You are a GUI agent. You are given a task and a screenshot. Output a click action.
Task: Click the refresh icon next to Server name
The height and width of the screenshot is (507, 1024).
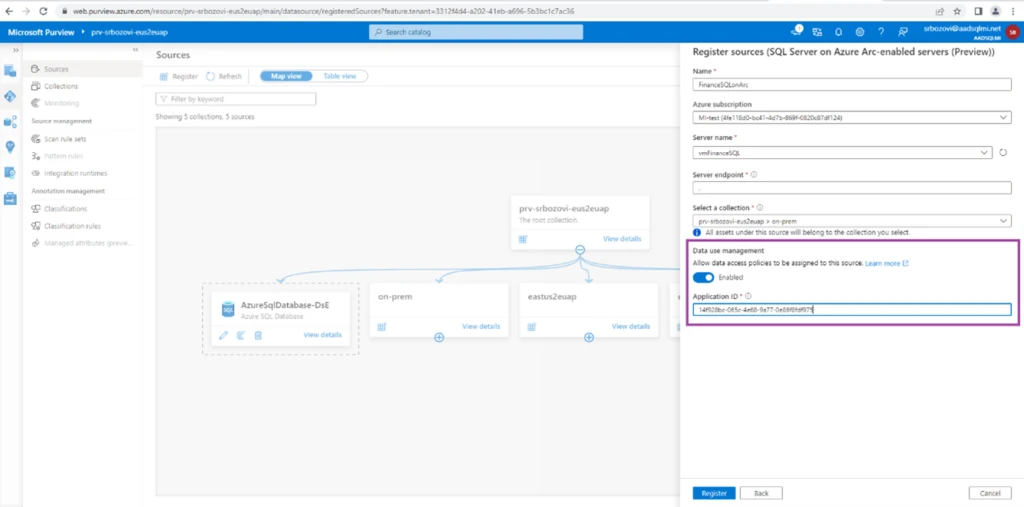point(1004,153)
